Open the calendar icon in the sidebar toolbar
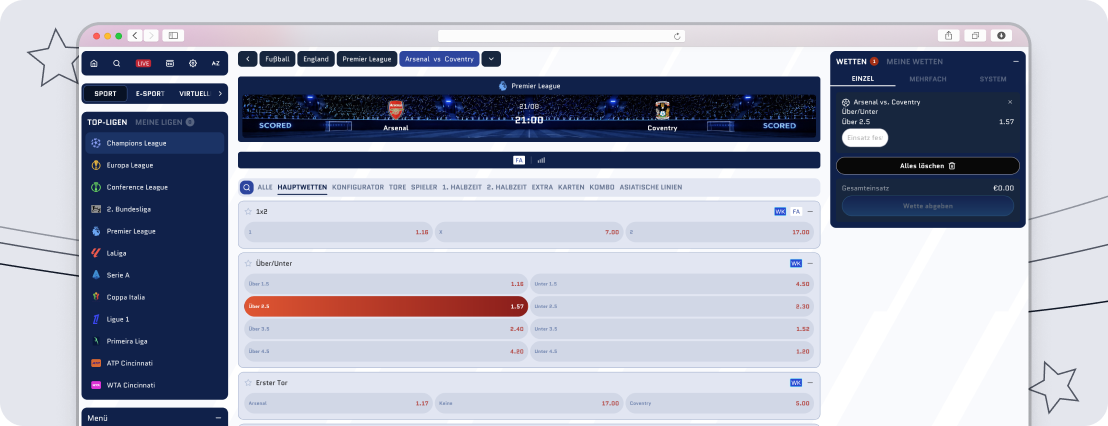This screenshot has height=426, width=1108. tap(170, 64)
